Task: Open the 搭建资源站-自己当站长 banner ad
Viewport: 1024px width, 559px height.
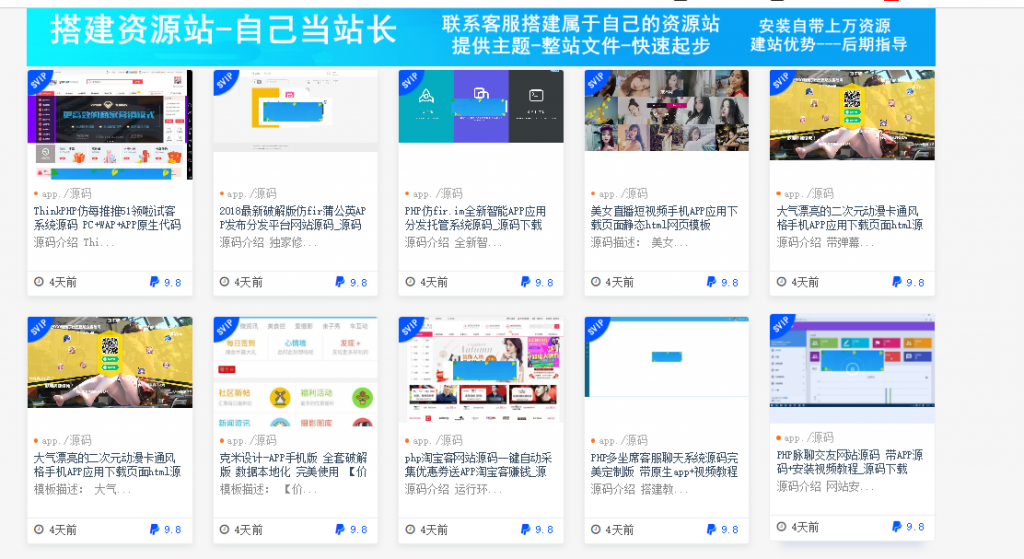Action: click(x=481, y=37)
